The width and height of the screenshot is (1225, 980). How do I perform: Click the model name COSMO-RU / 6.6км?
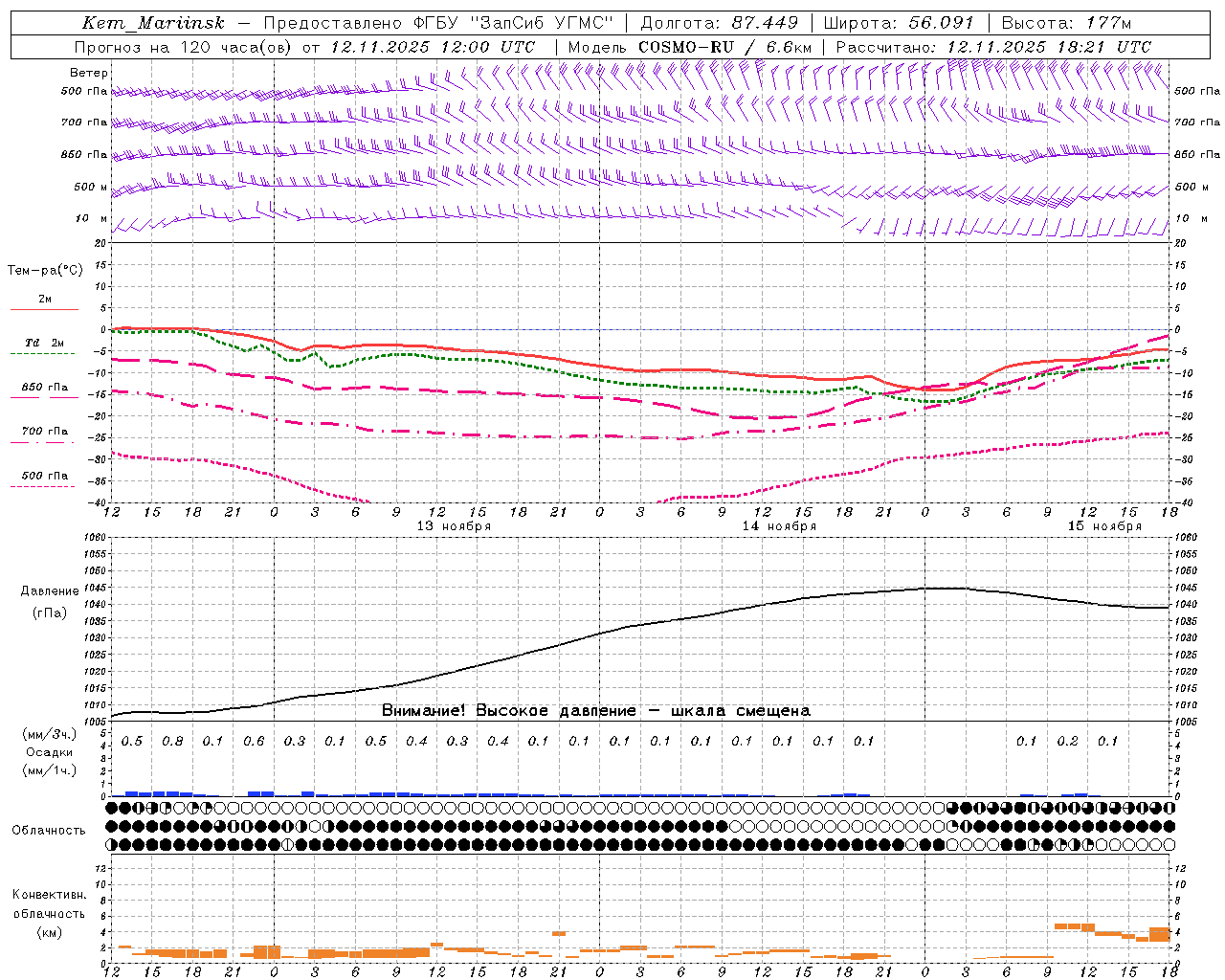(725, 47)
